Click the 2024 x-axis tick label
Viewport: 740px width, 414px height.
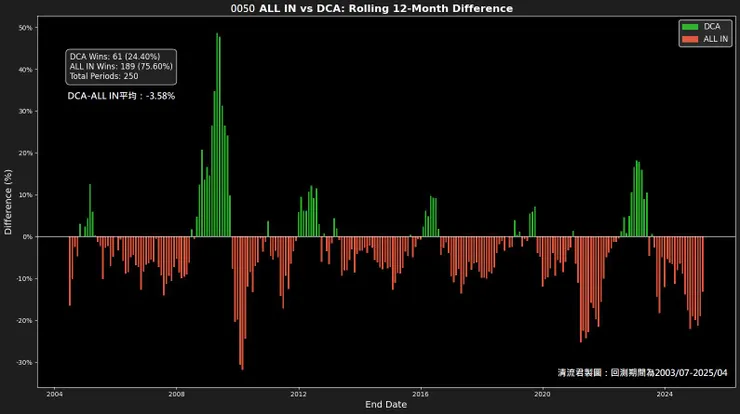(664, 394)
